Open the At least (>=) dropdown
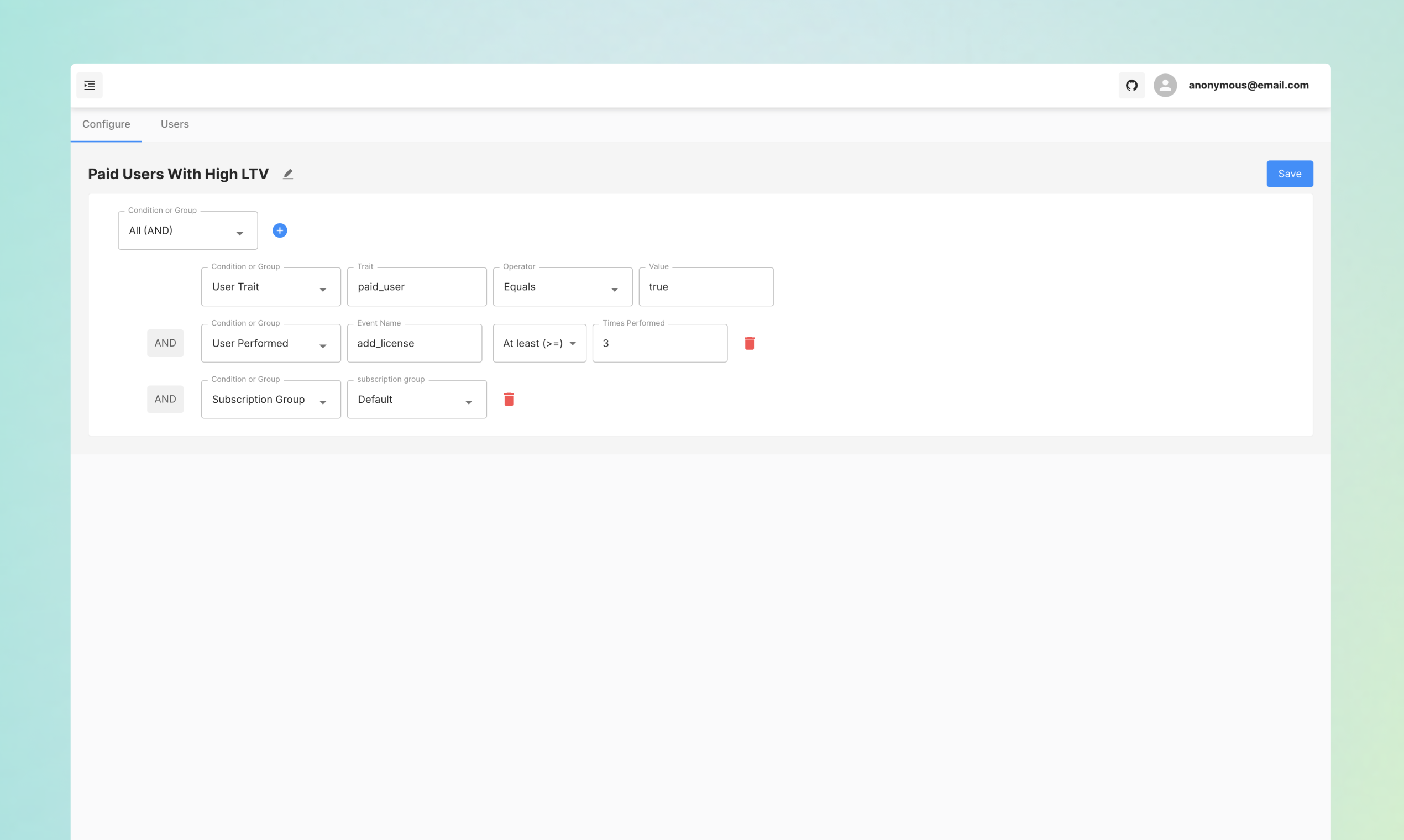Screen dimensions: 1404x840 (x=539, y=344)
